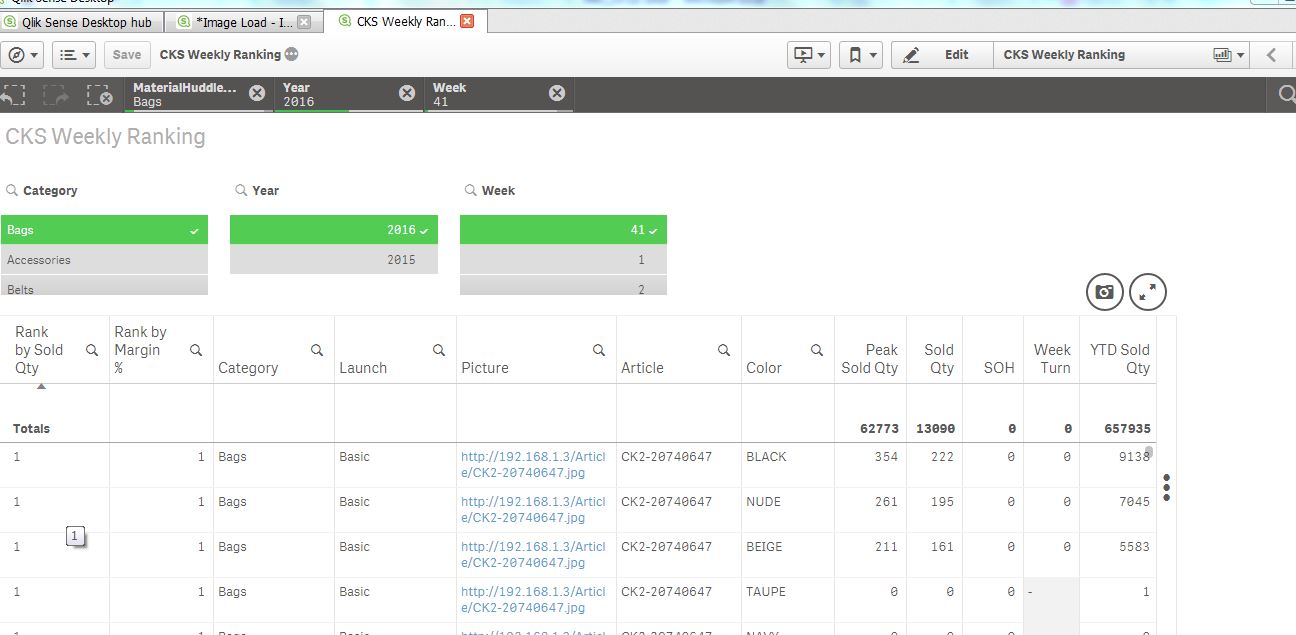
Task: Search the Rank by Sold Qty column
Action: coord(92,350)
